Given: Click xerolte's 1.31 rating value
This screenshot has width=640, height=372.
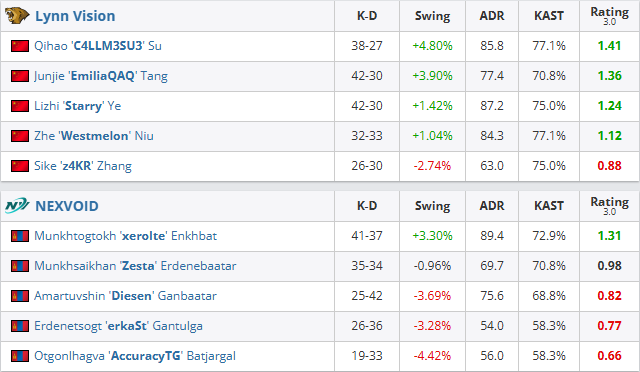Looking at the screenshot, I should (609, 236).
